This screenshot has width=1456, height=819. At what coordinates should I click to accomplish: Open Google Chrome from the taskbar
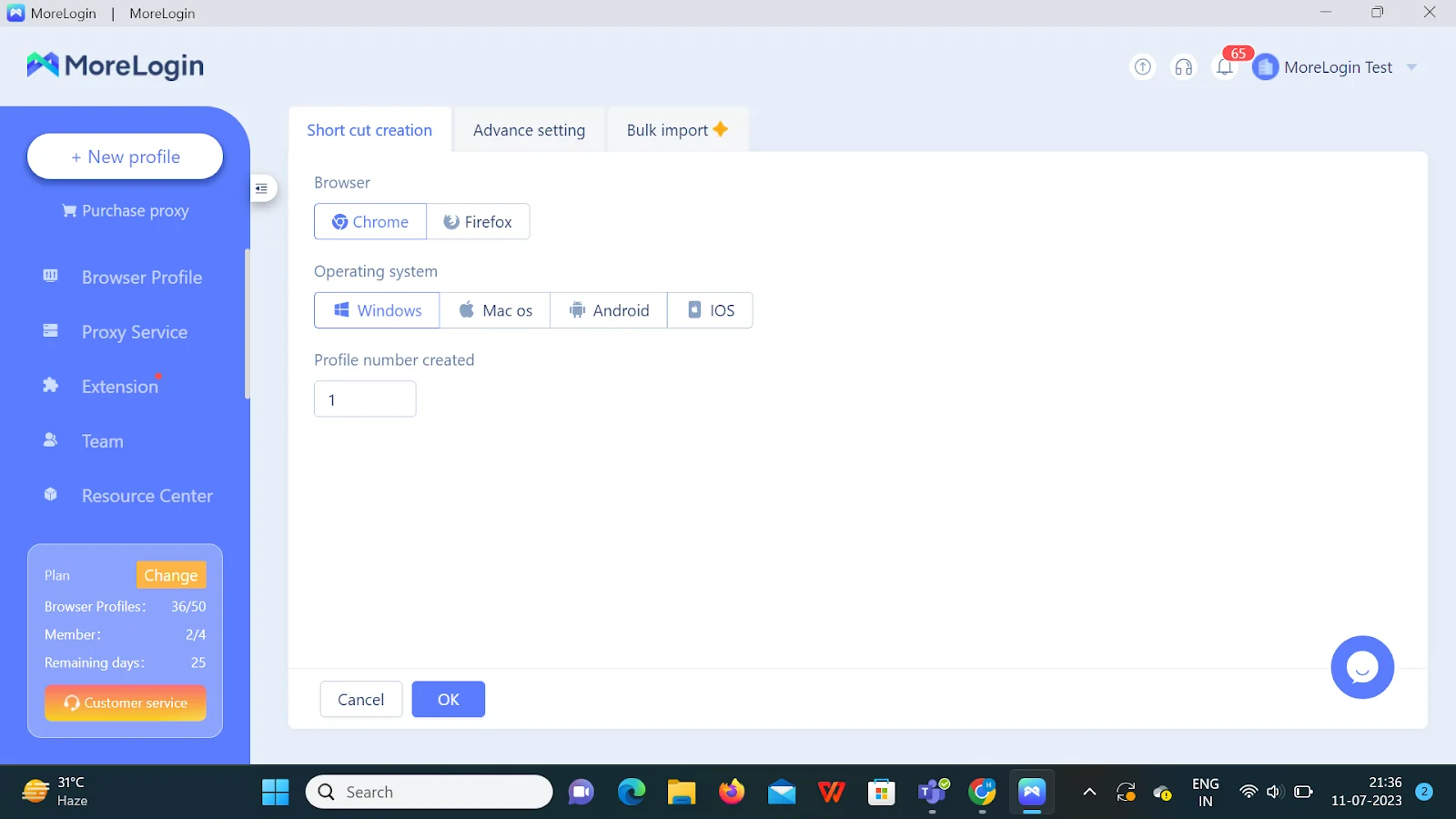point(983,792)
